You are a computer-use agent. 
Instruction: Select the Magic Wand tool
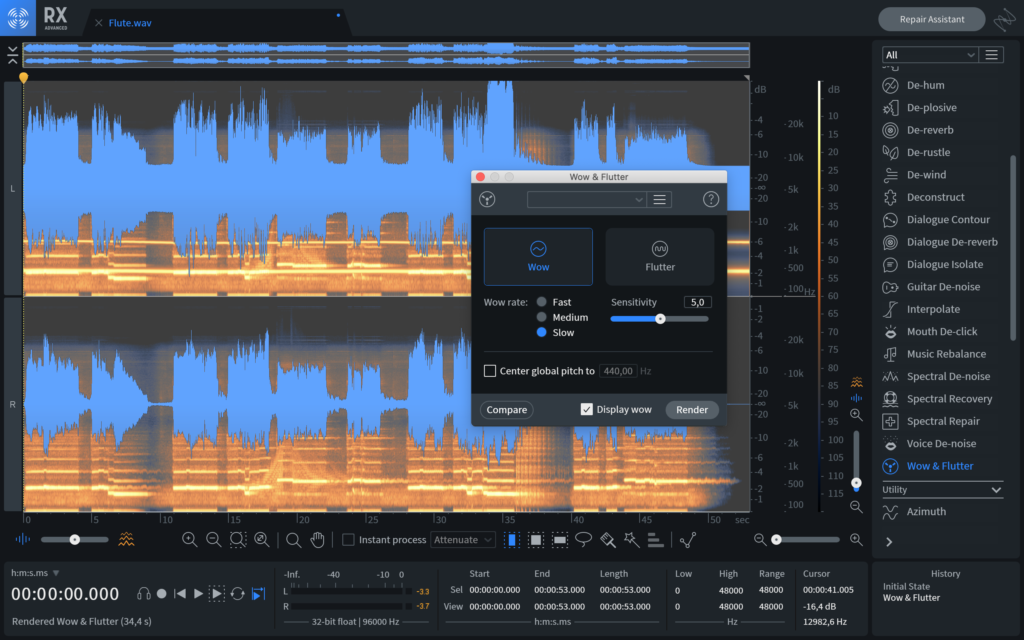pyautogui.click(x=631, y=540)
